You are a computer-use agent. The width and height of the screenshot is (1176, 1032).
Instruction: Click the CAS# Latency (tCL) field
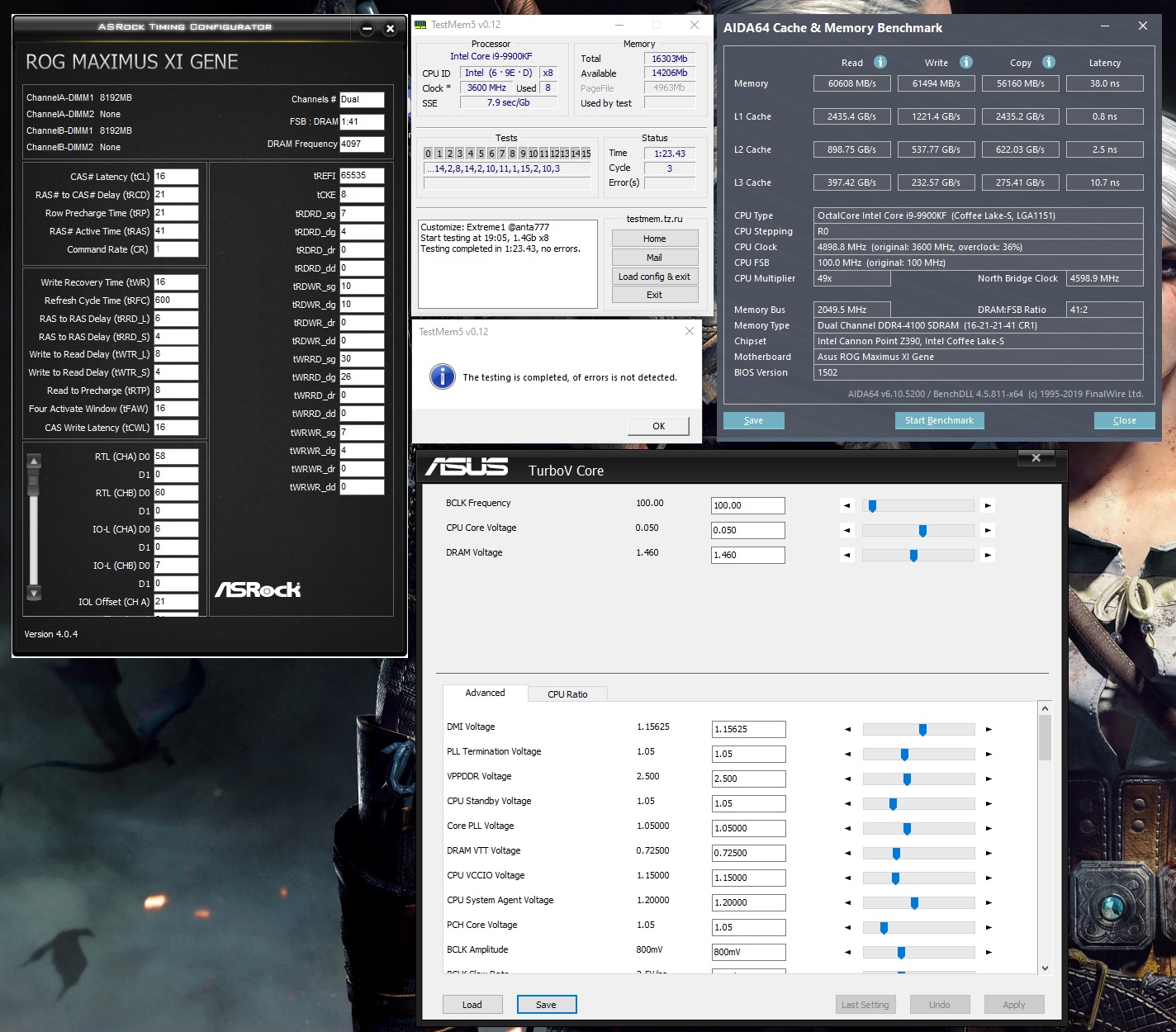pos(176,177)
